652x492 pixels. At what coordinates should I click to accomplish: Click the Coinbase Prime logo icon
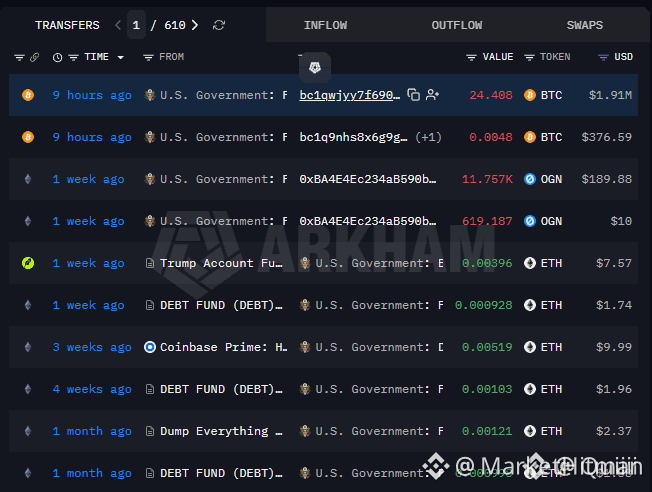(x=150, y=347)
